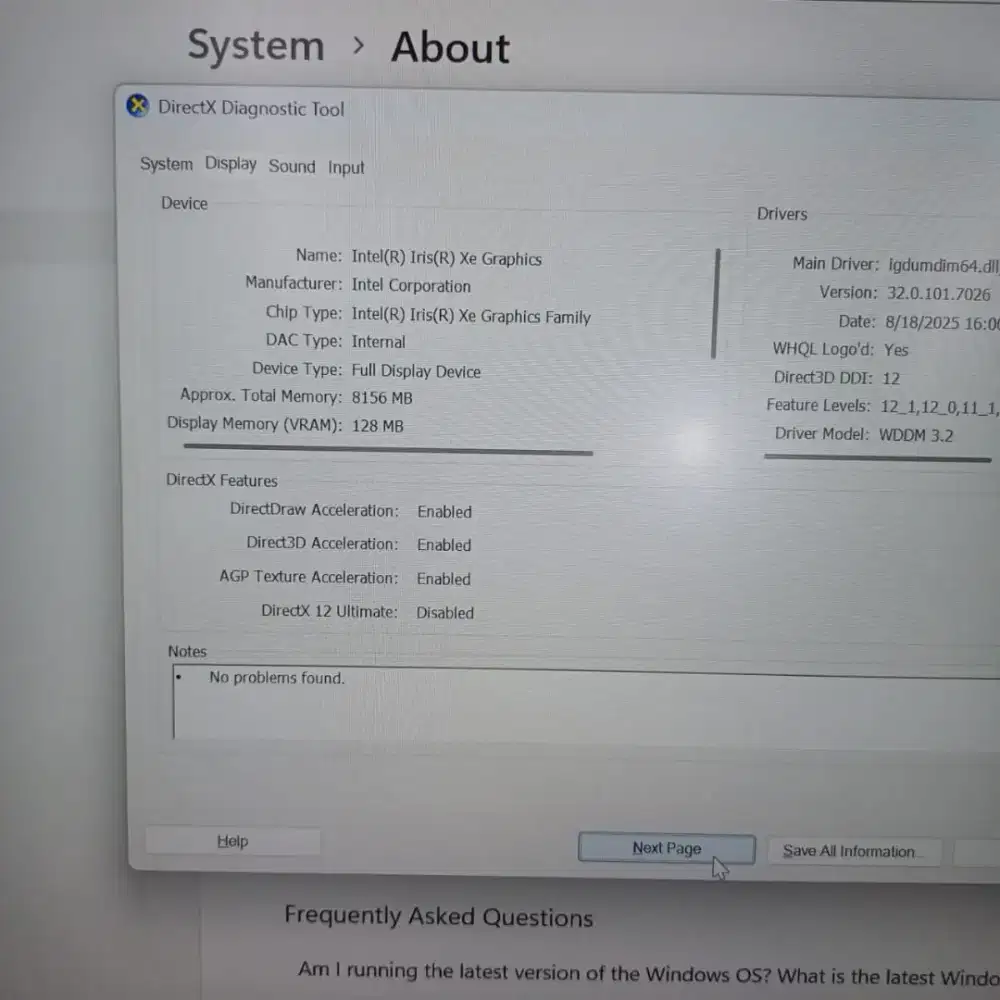Switch to the Display tab
Image resolution: width=1000 pixels, height=1000 pixels.
tap(230, 164)
